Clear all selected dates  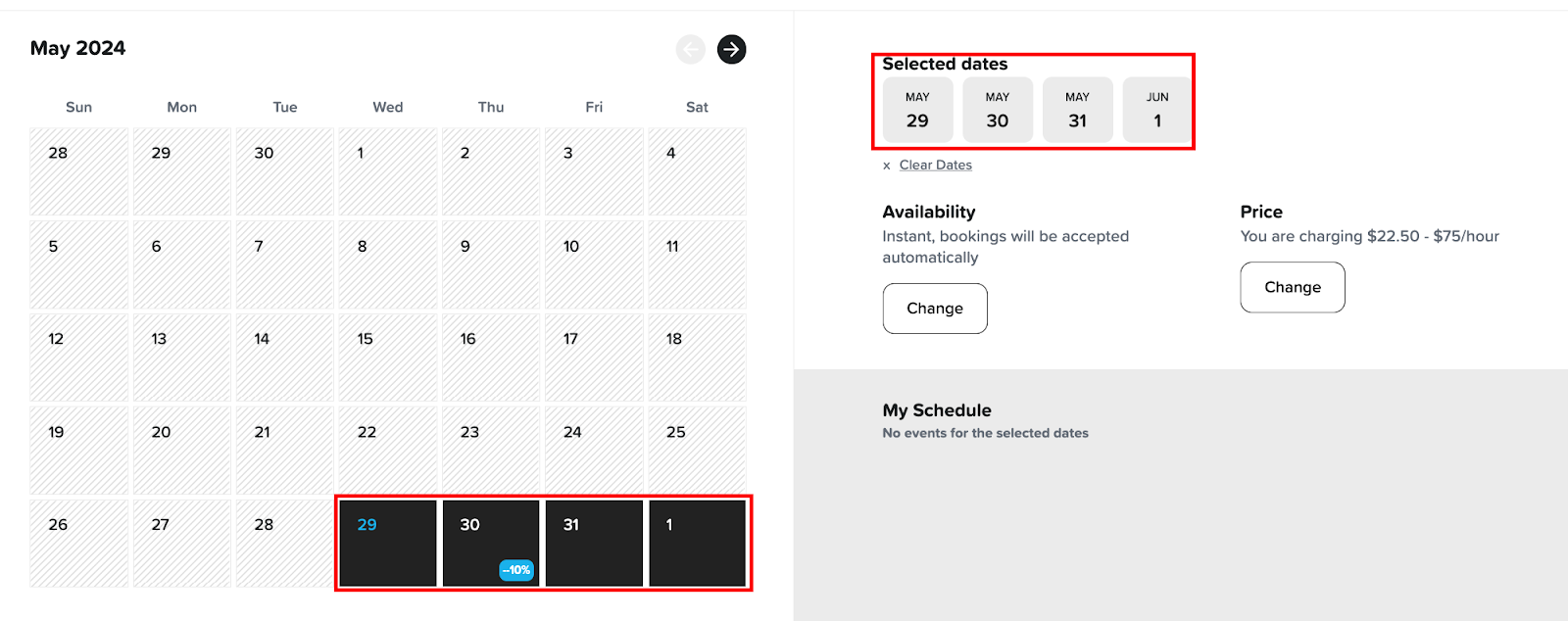pos(935,166)
